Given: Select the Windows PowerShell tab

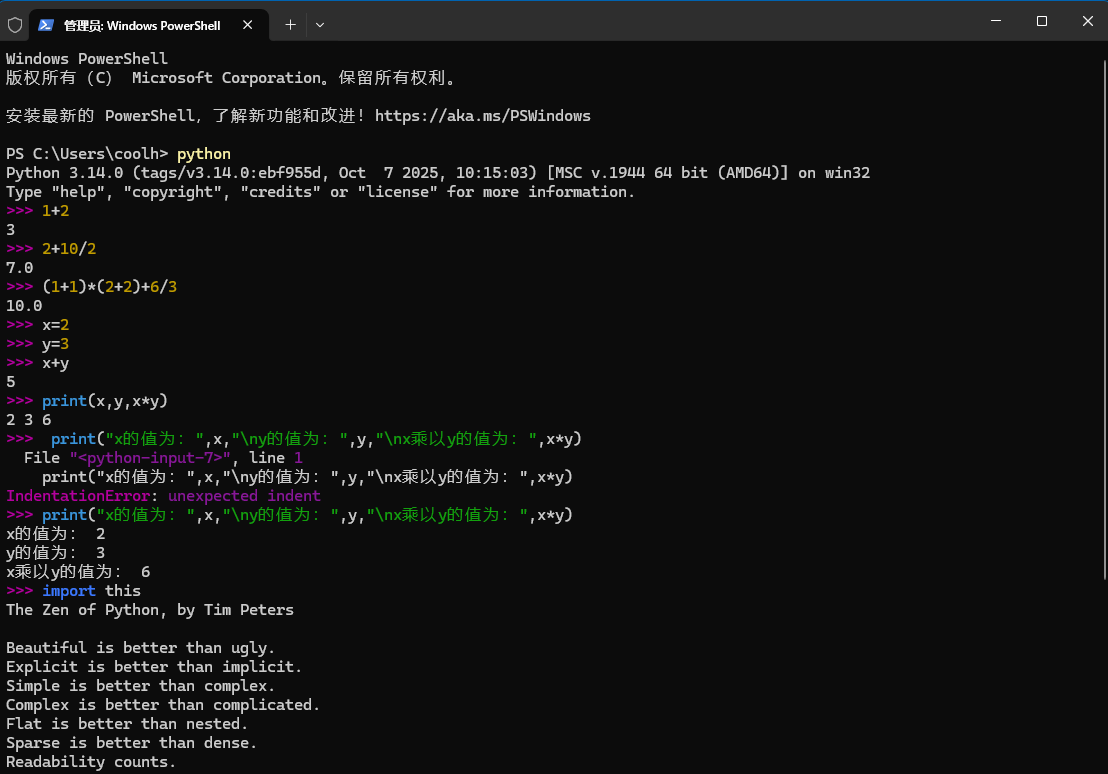Looking at the screenshot, I should [149, 25].
